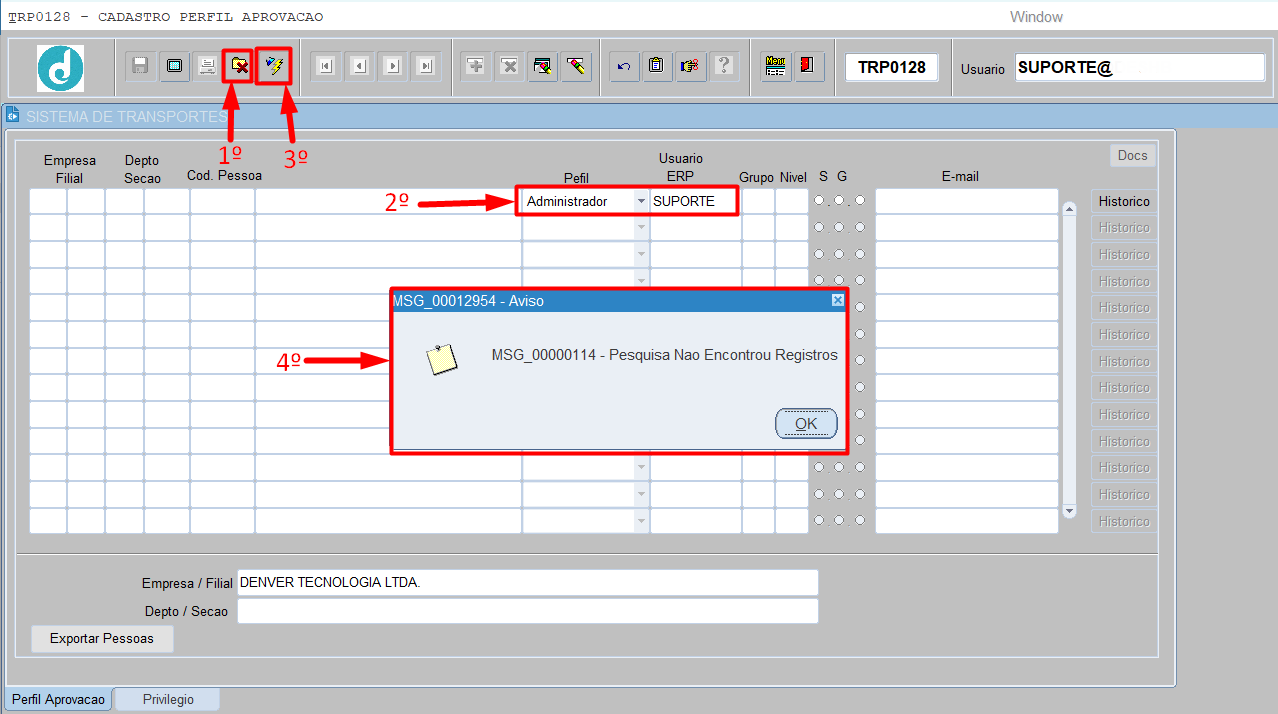
Task: Switch to the Privilegio tab
Action: pos(168,699)
